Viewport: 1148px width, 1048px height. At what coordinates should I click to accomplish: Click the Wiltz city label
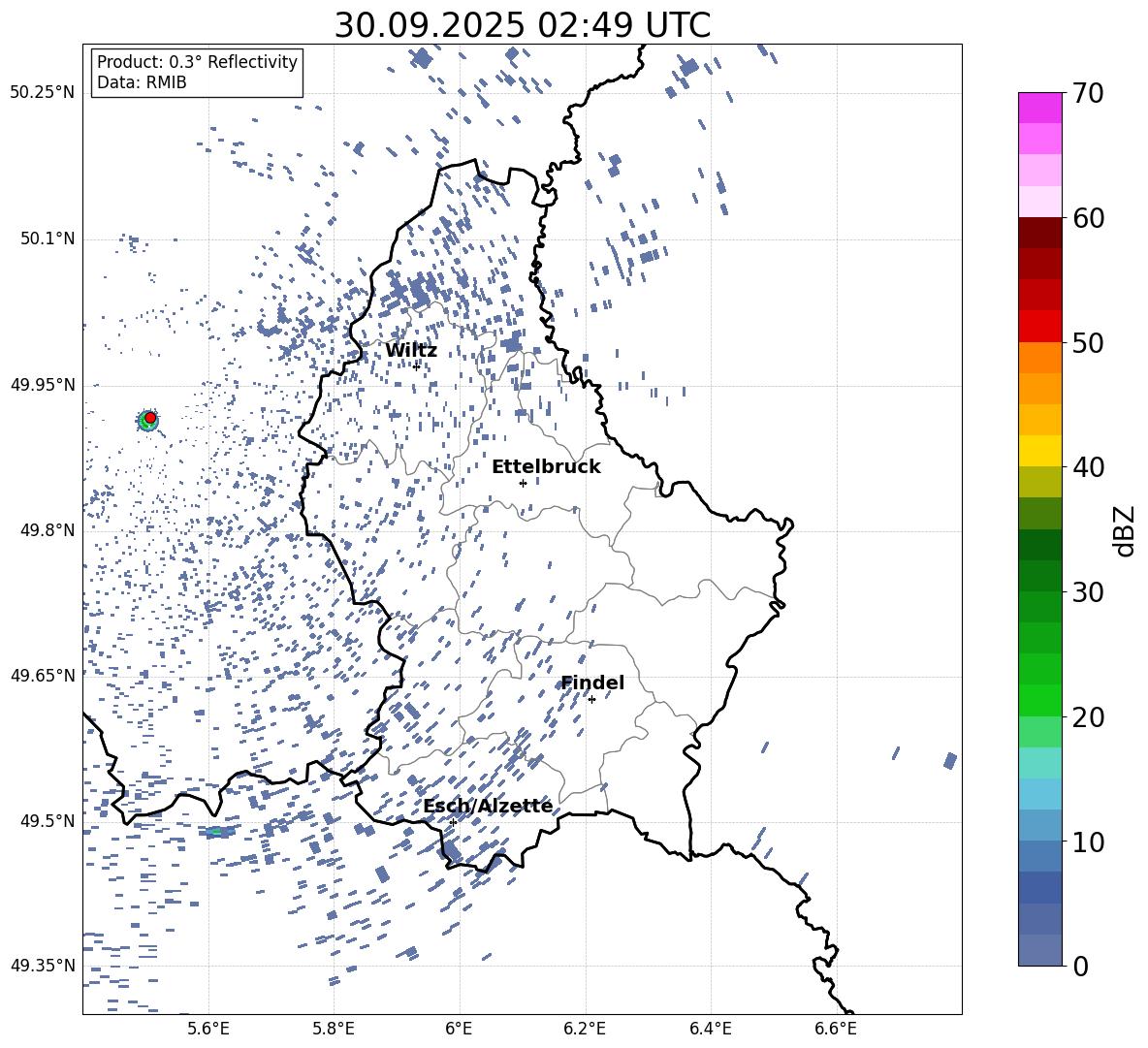click(x=411, y=351)
